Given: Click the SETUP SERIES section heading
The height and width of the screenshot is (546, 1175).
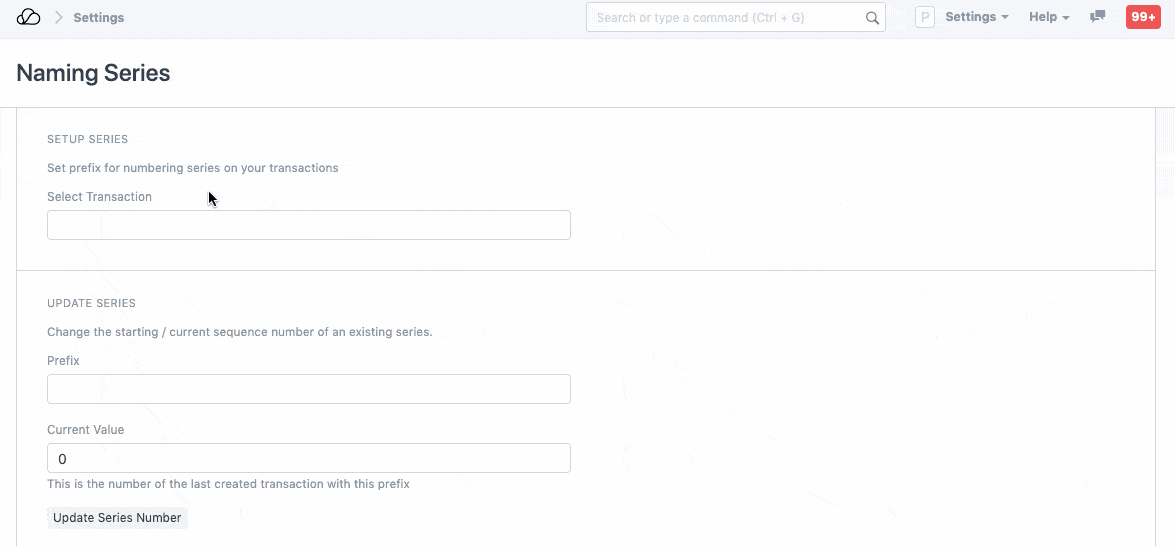Looking at the screenshot, I should [x=87, y=139].
